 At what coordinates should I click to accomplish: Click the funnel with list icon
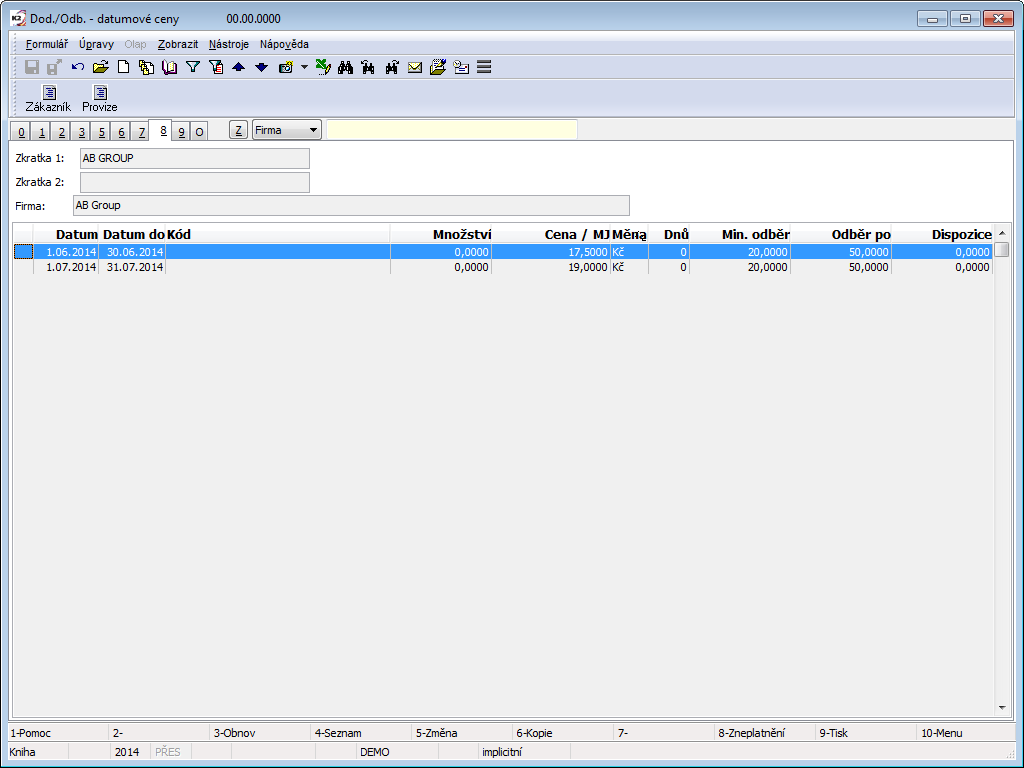(x=216, y=67)
